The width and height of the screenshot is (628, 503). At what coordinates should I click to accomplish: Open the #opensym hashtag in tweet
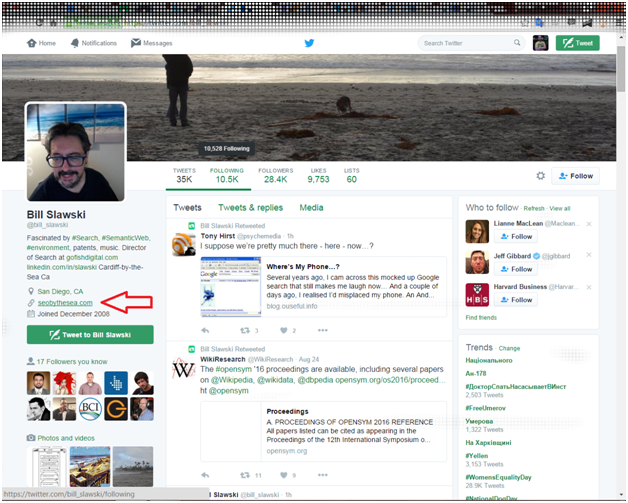[x=233, y=369]
